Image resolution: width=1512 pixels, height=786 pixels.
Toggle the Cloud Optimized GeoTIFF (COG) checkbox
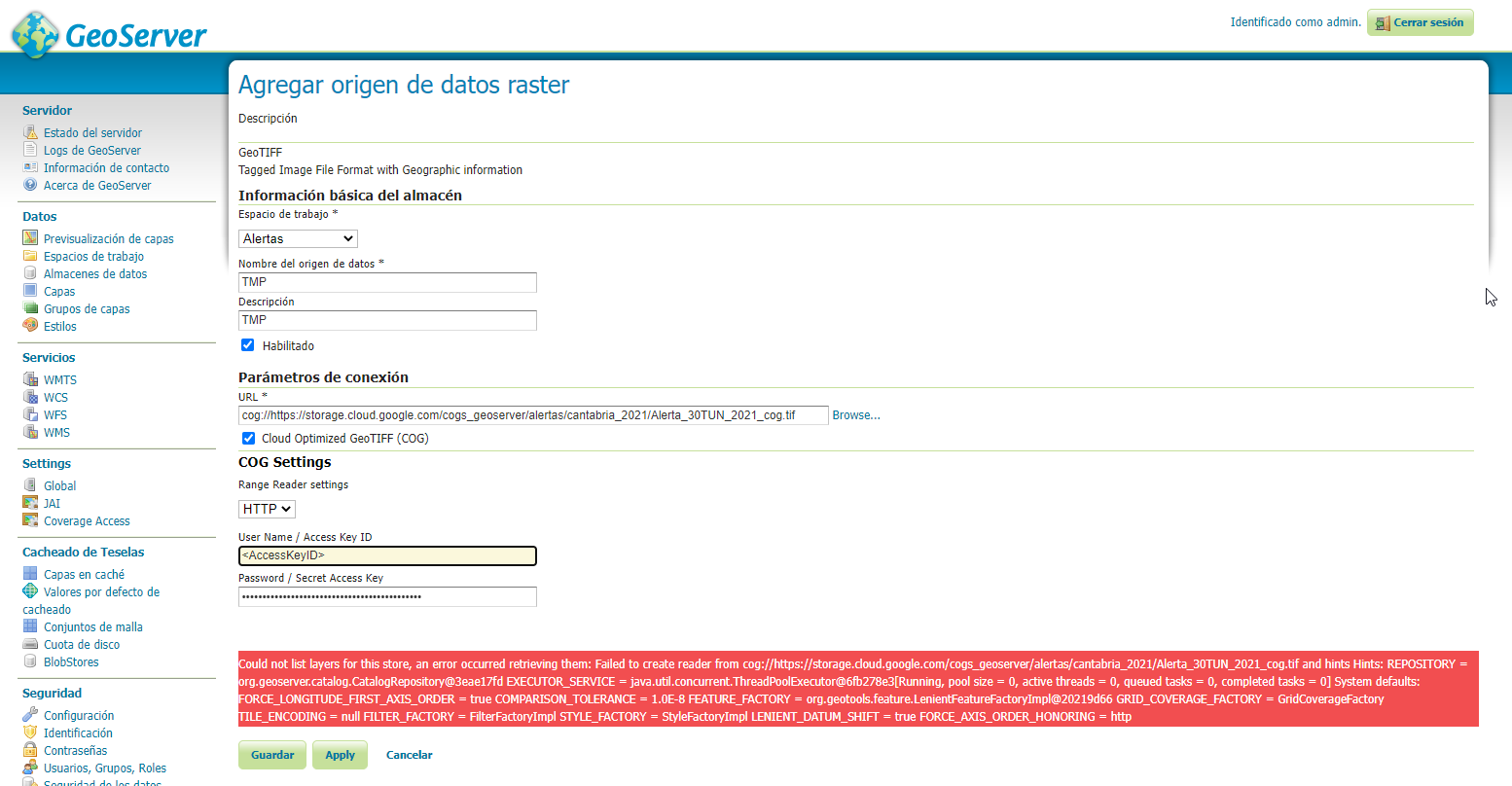coord(248,438)
